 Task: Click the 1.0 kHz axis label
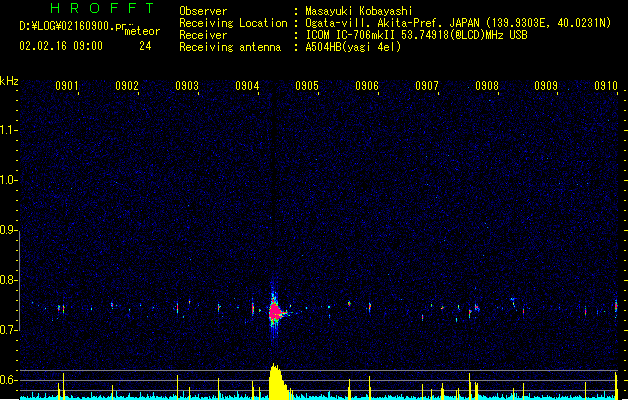8,180
